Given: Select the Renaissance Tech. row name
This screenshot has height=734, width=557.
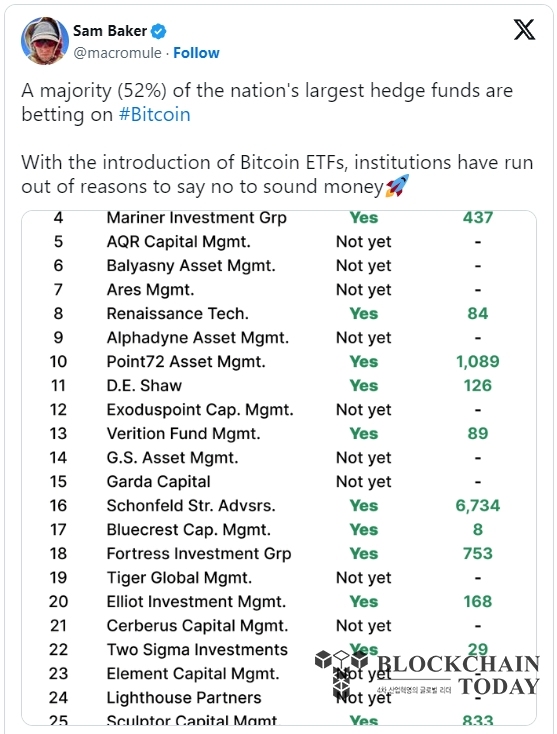Looking at the screenshot, I should pyautogui.click(x=177, y=314).
